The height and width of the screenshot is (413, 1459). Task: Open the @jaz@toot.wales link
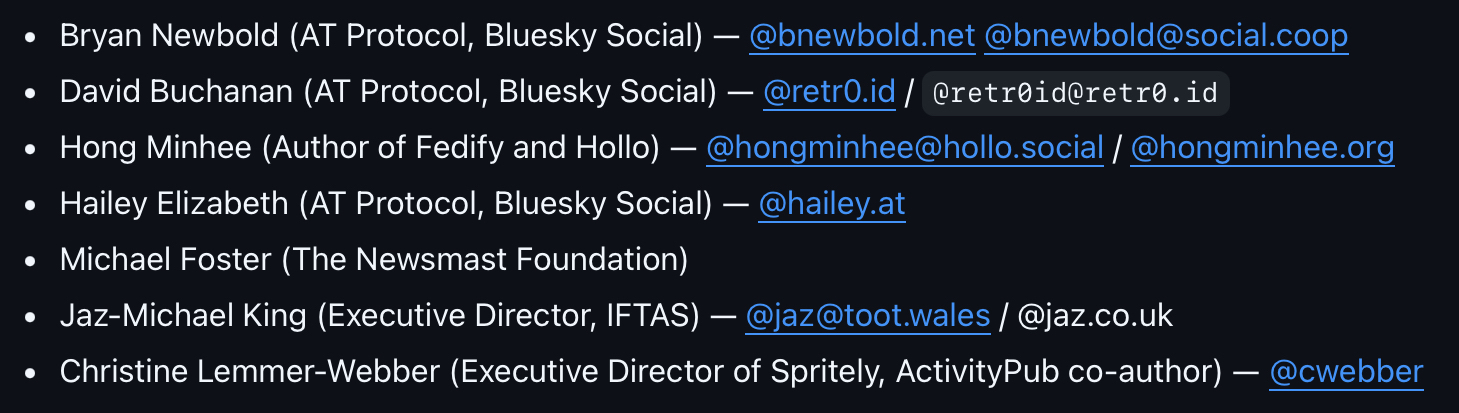pos(868,316)
